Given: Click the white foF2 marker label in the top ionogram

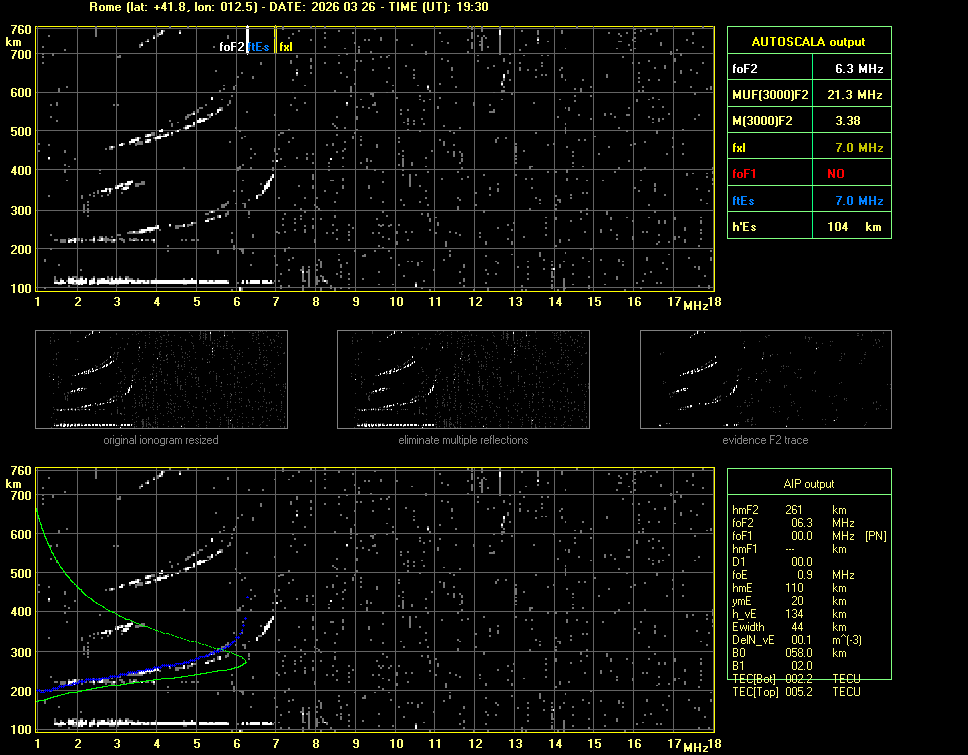Looking at the screenshot, I should click(x=231, y=46).
